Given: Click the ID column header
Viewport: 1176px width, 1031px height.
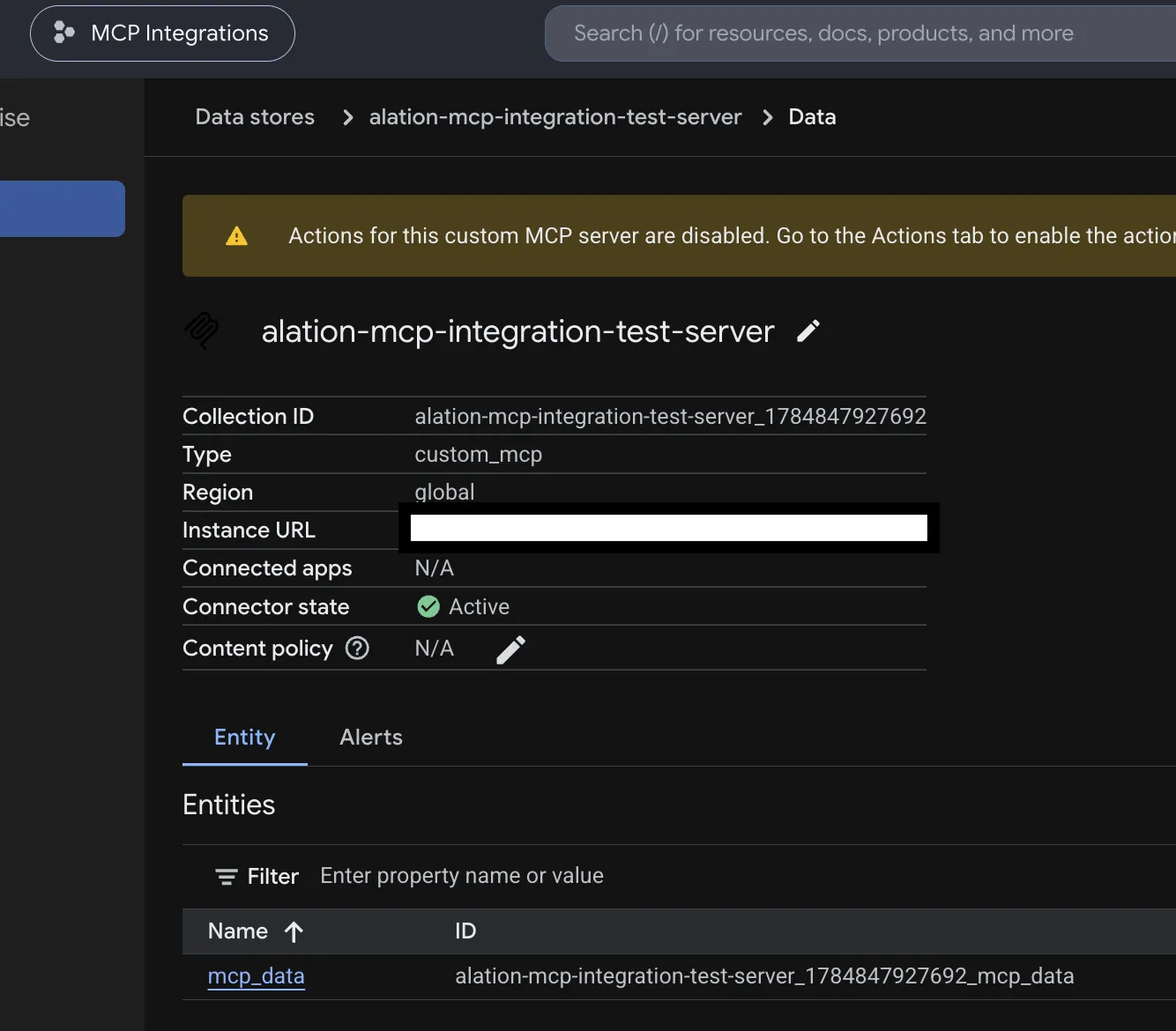Looking at the screenshot, I should click(x=465, y=931).
